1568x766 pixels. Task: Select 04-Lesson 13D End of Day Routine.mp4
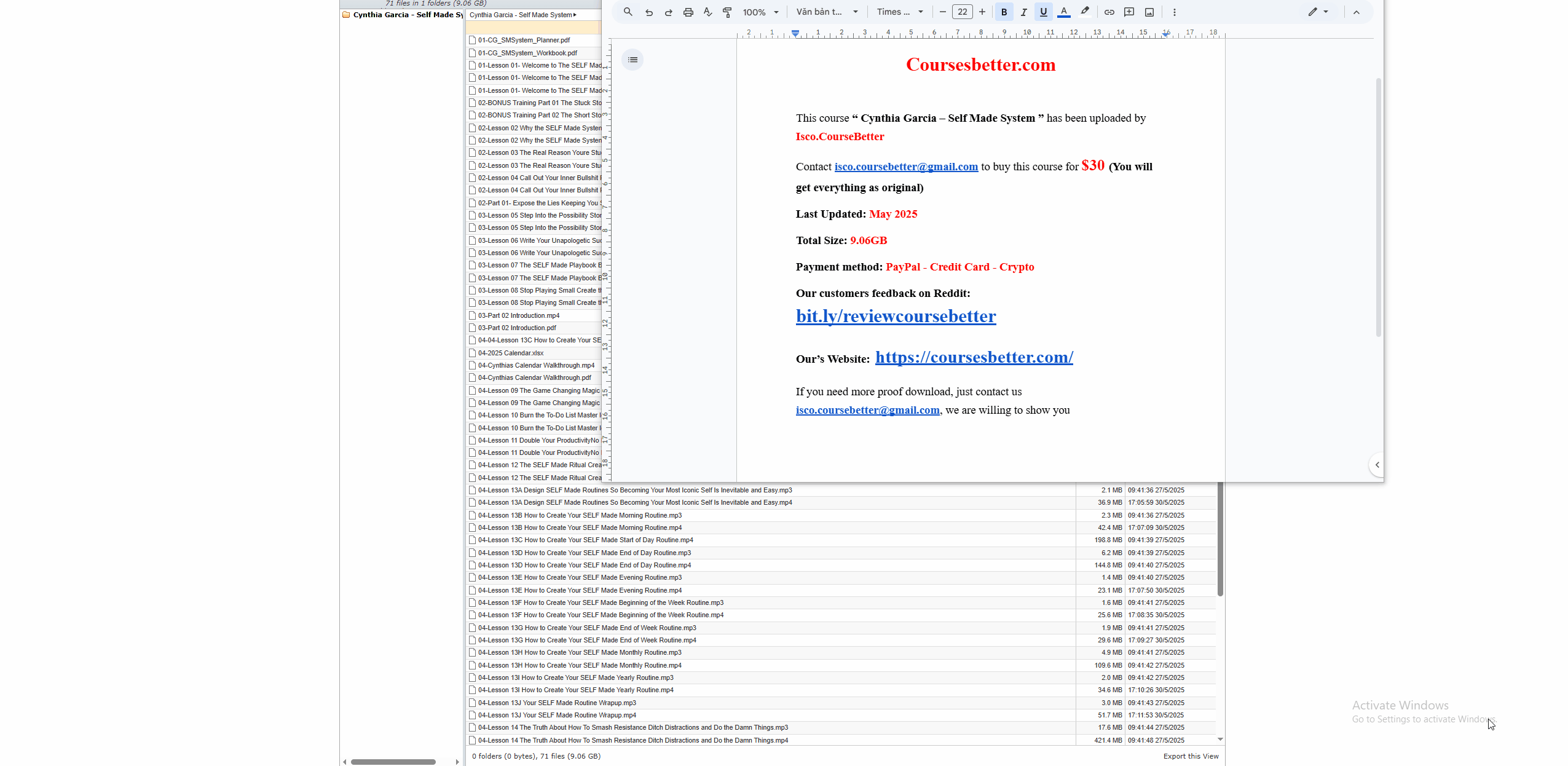tap(585, 565)
